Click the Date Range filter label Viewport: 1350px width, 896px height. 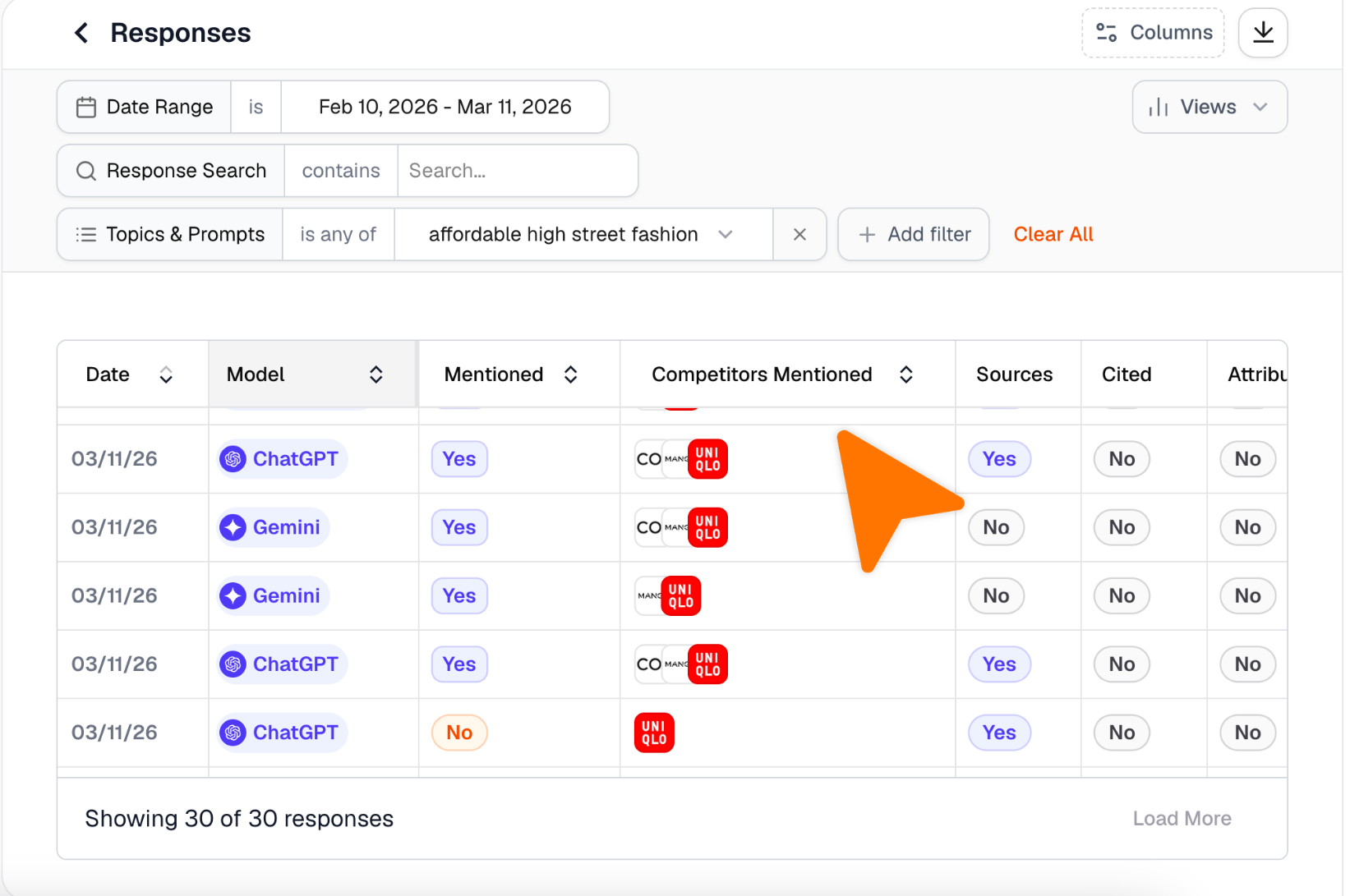(145, 107)
